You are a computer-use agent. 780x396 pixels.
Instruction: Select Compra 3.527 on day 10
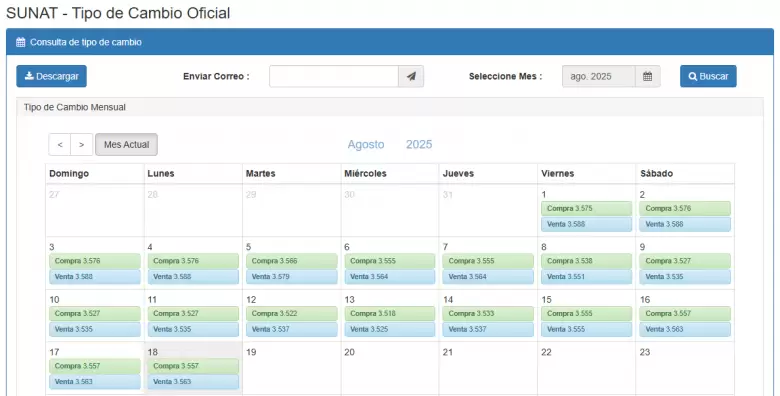[95, 313]
